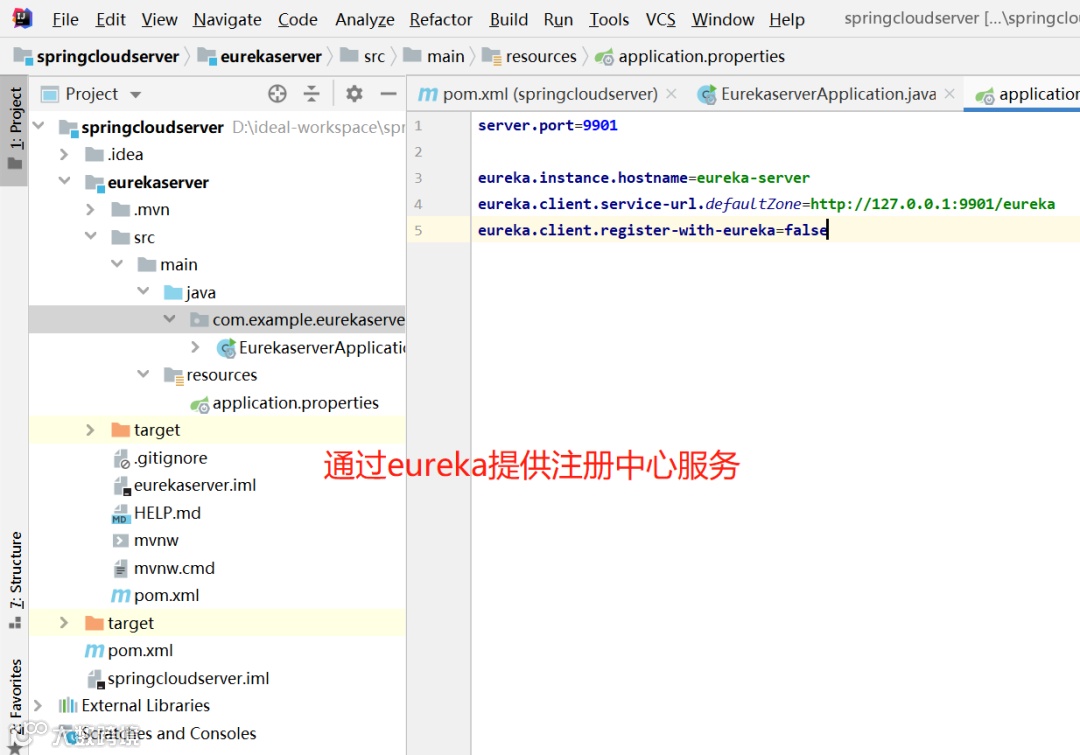Click Maven icon of root pom.xml

pos(94,651)
